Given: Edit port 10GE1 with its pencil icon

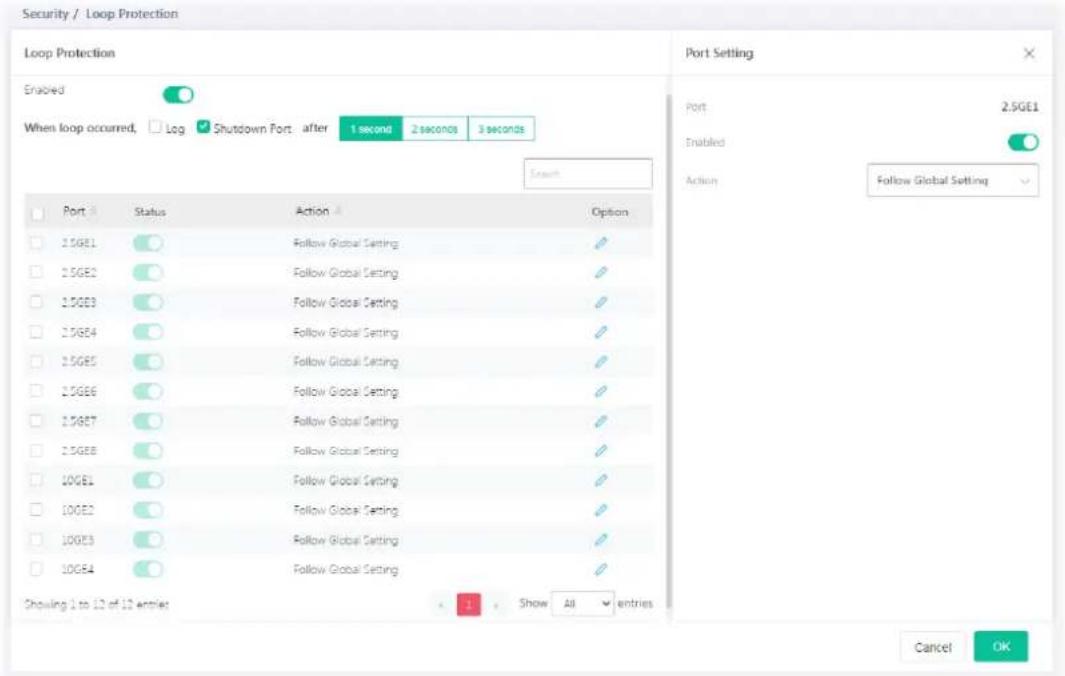Looking at the screenshot, I should (x=600, y=480).
